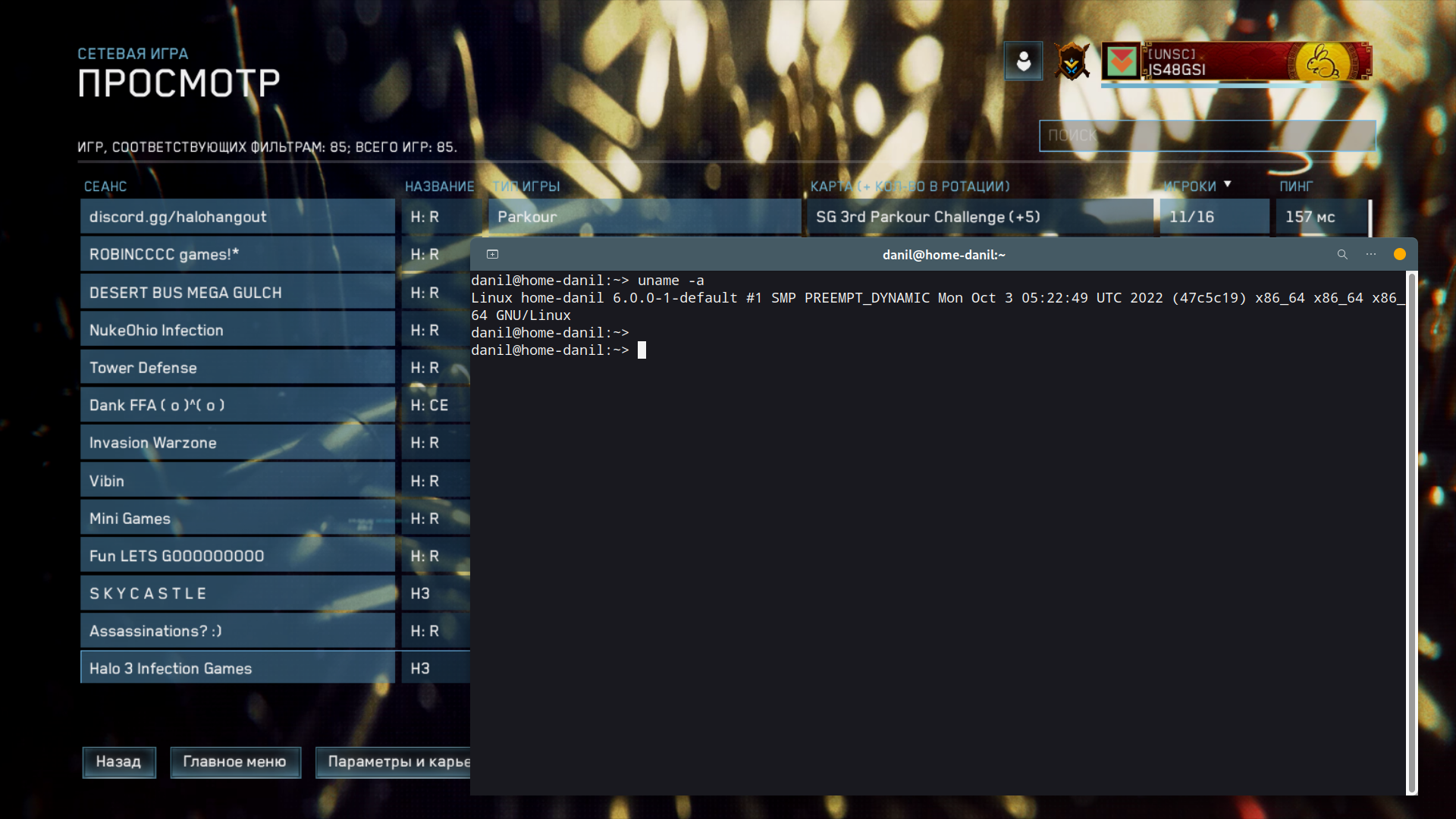The image size is (1456, 819).
Task: Click the terminal title danil@home-danil:~
Action: click(x=943, y=255)
